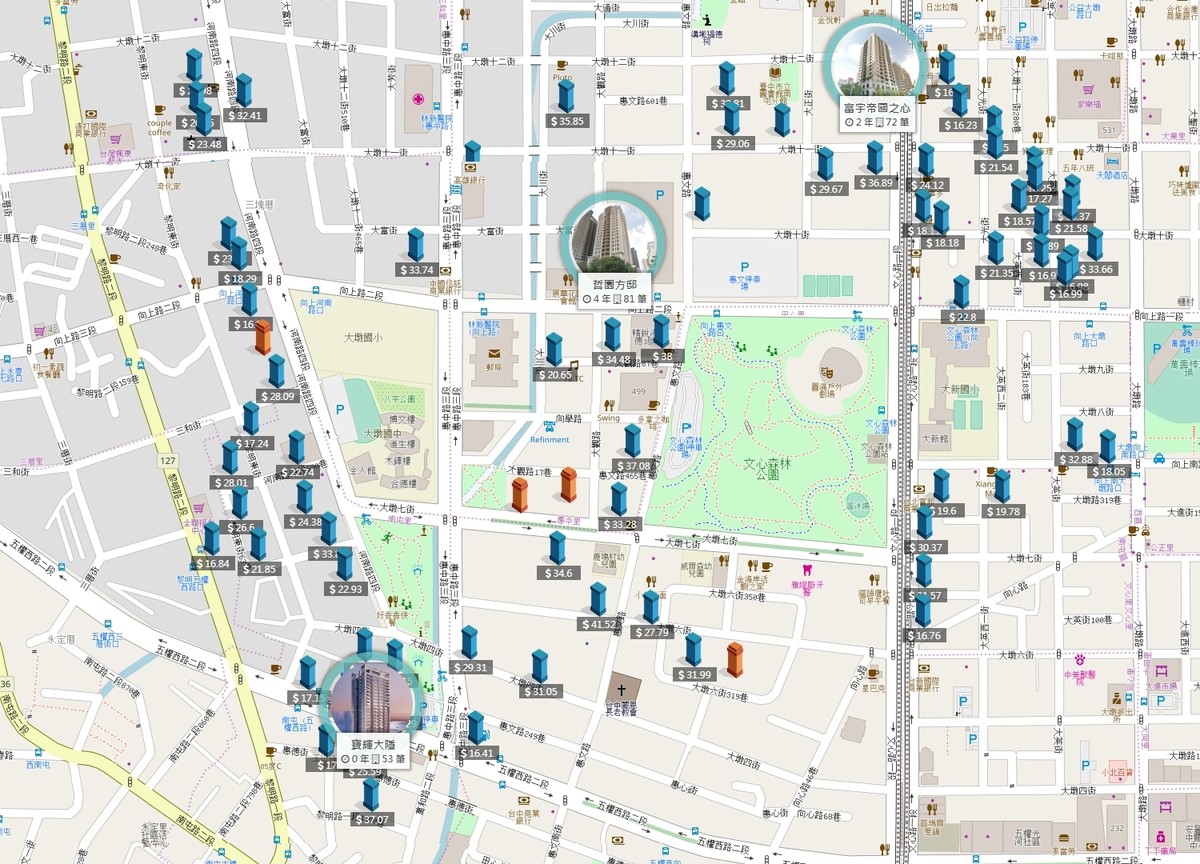Click the $18.05 price label
1200x864 pixels.
coord(1108,471)
